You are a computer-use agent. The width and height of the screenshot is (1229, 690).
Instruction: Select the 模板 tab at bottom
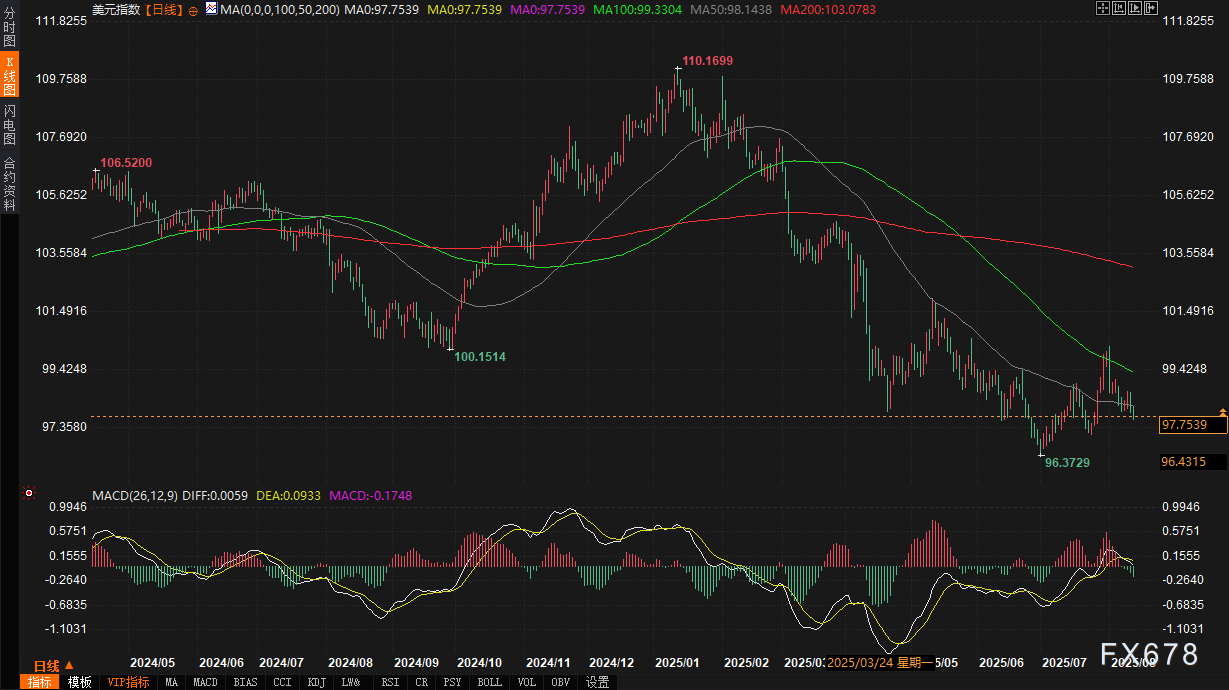point(79,682)
